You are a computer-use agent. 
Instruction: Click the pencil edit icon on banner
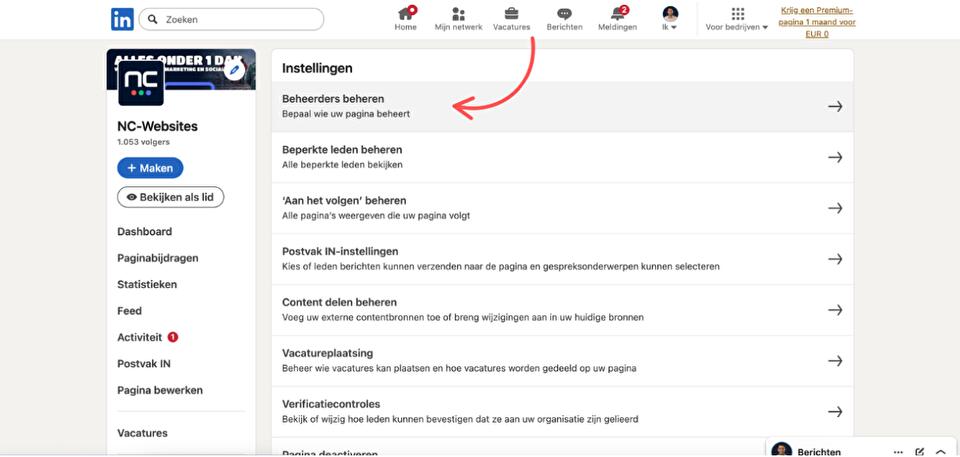coord(234,70)
